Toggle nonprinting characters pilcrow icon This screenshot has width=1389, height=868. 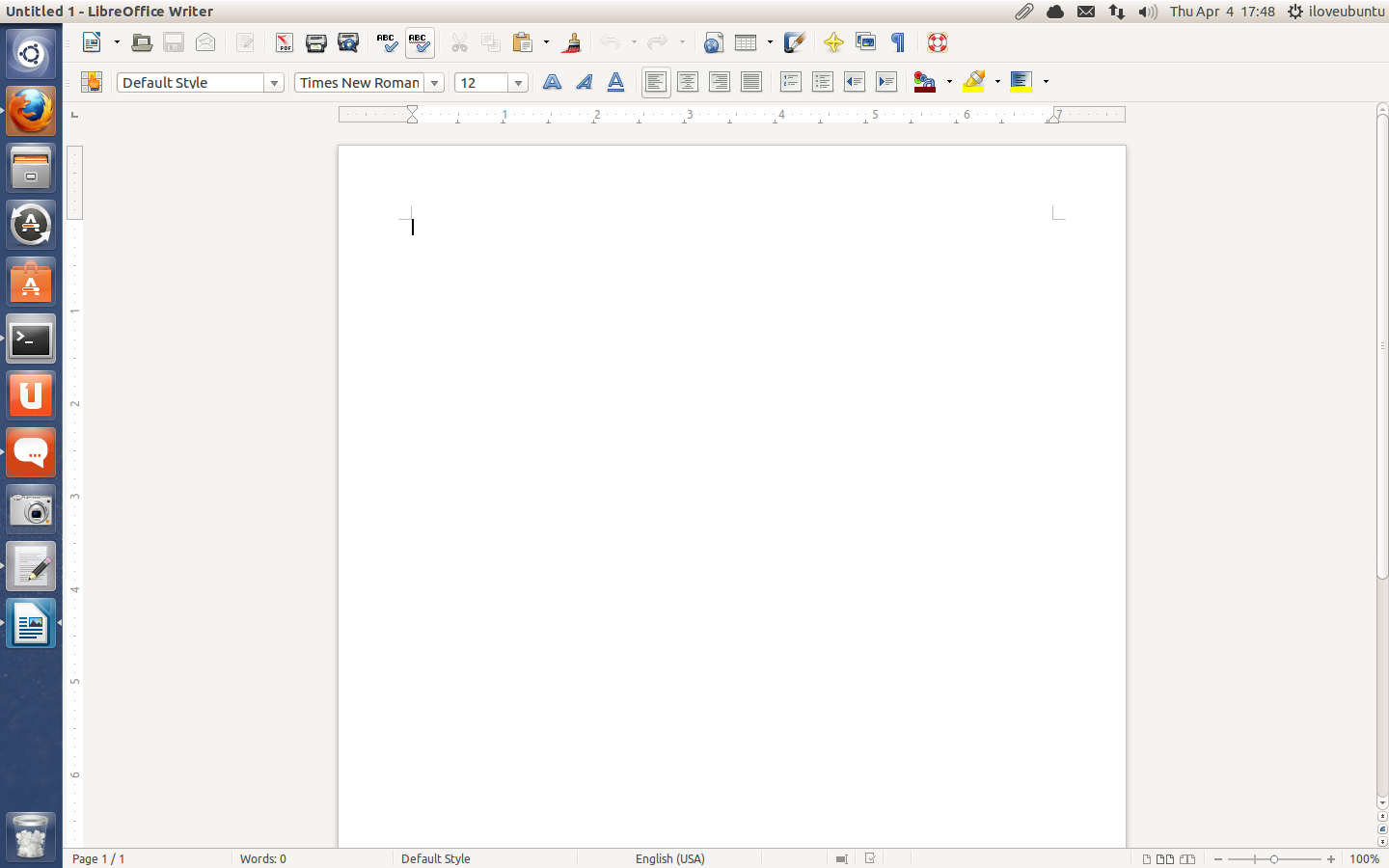tap(898, 42)
